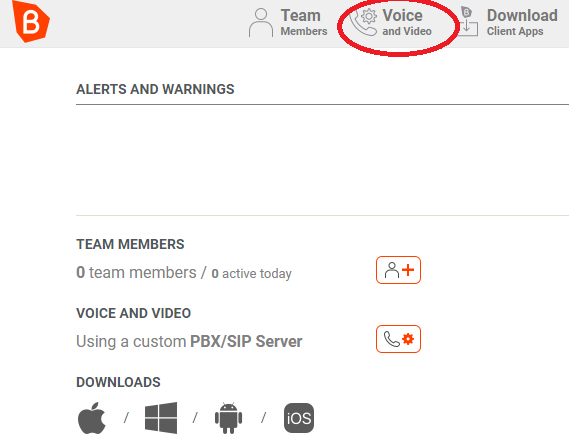Open the Team Members menu label
This screenshot has height=446, width=569.
(304, 22)
